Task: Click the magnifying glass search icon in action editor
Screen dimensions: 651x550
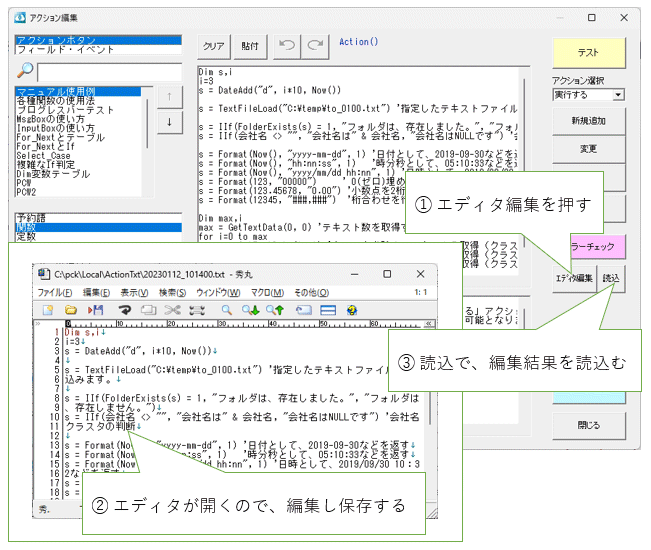Action: tap(25, 70)
